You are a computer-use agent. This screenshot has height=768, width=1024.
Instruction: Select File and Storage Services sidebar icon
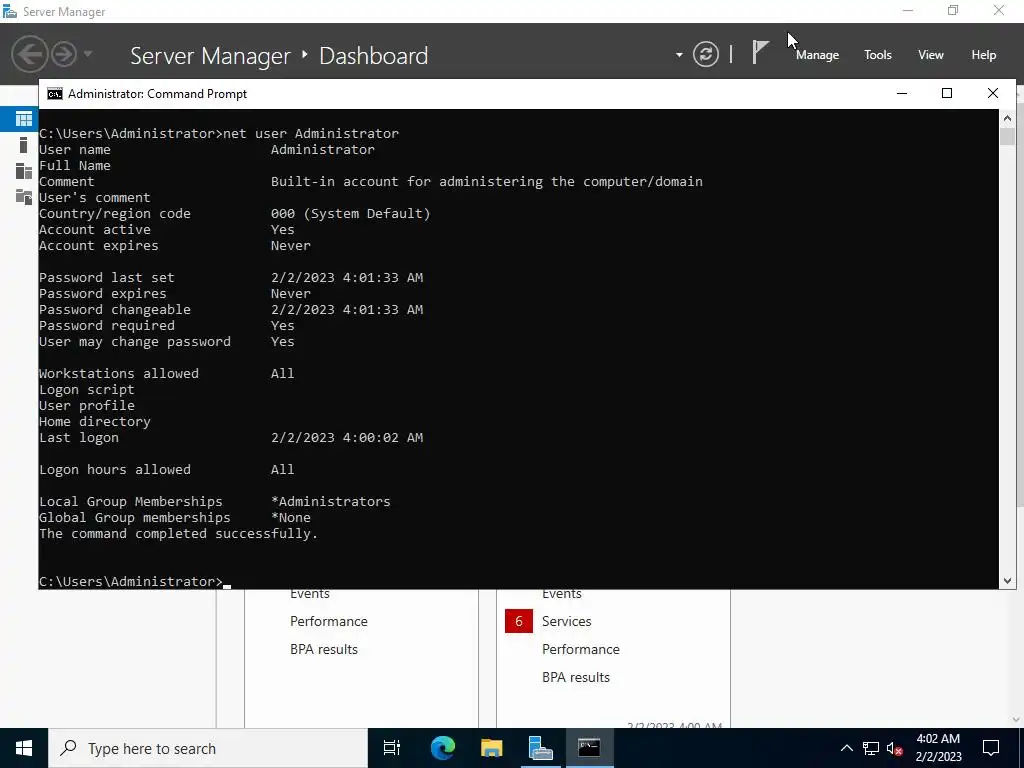(x=24, y=197)
